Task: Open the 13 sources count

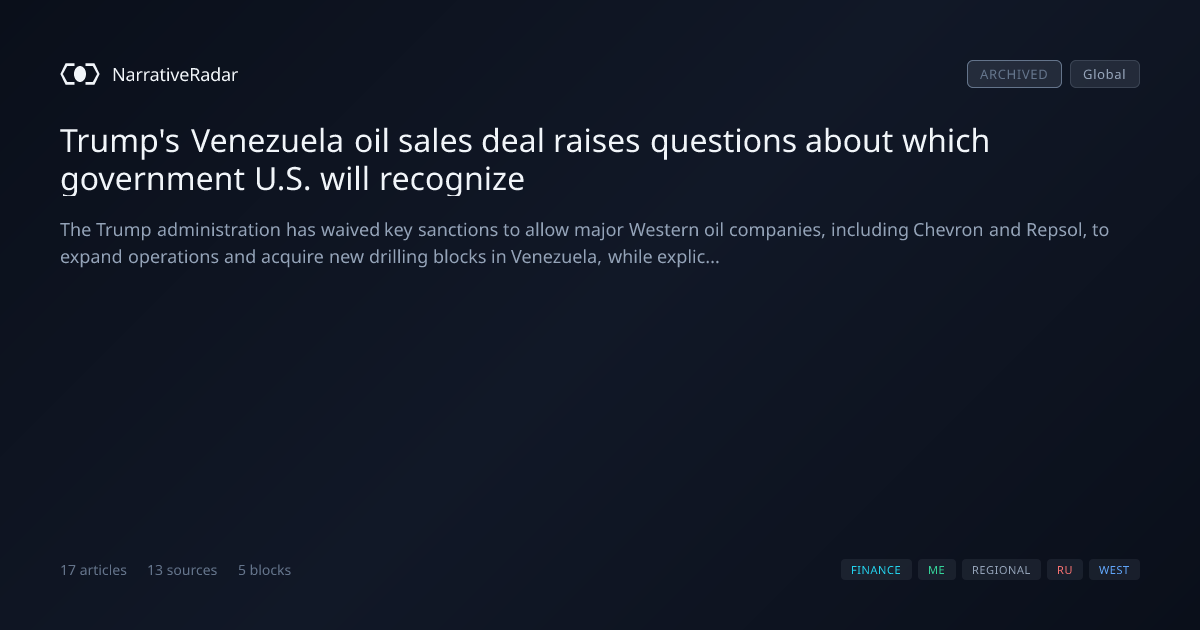Action: [x=182, y=570]
